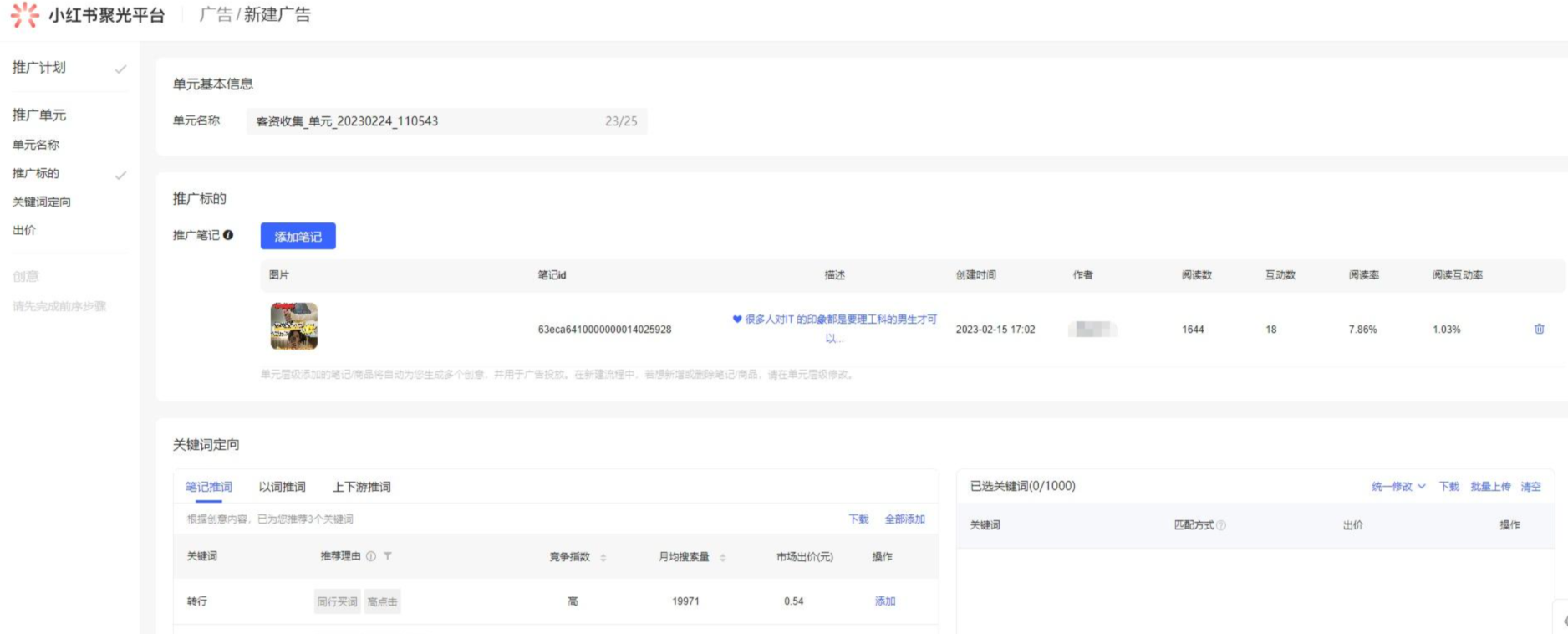Open the promoted note thumbnail image
The height and width of the screenshot is (634, 1568).
(x=294, y=326)
